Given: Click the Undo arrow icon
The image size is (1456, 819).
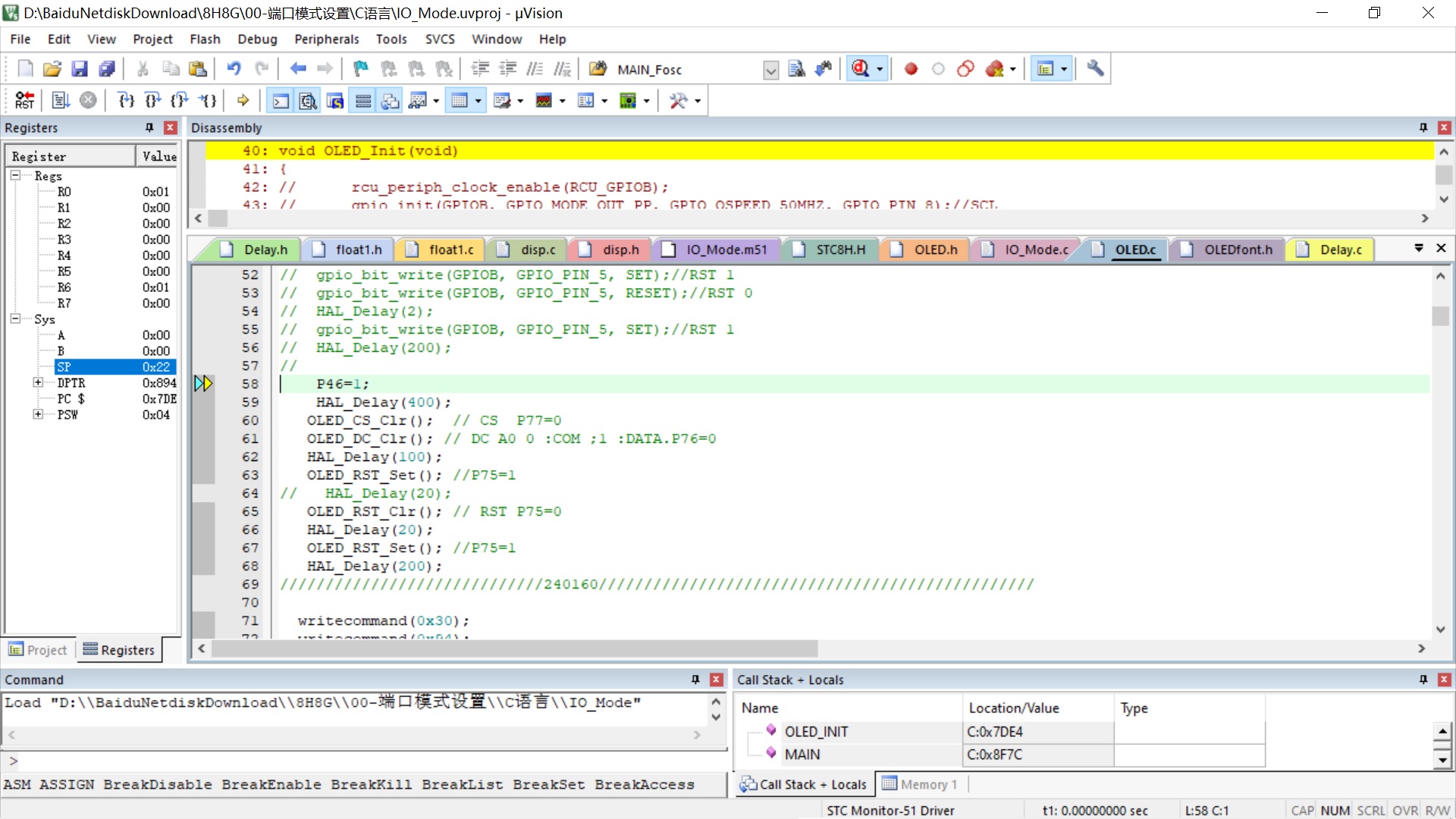Looking at the screenshot, I should coord(234,69).
